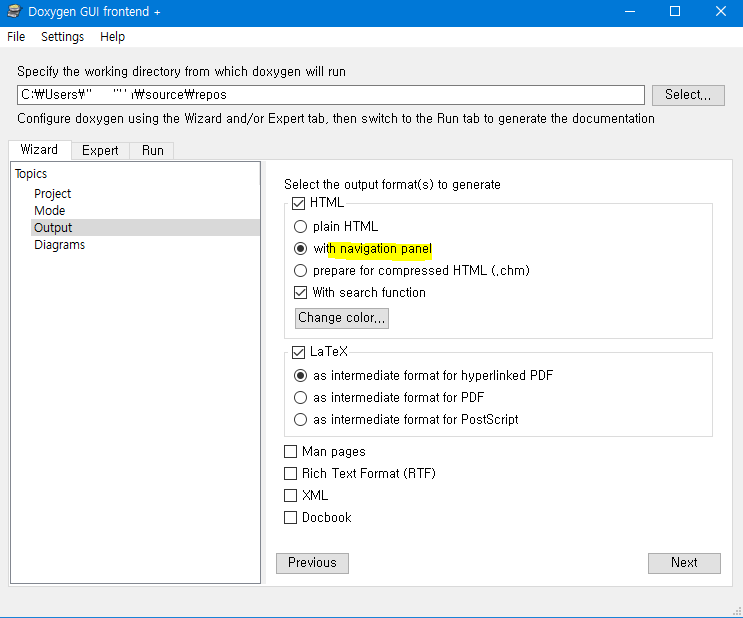Maximize the Doxygen window

click(675, 11)
